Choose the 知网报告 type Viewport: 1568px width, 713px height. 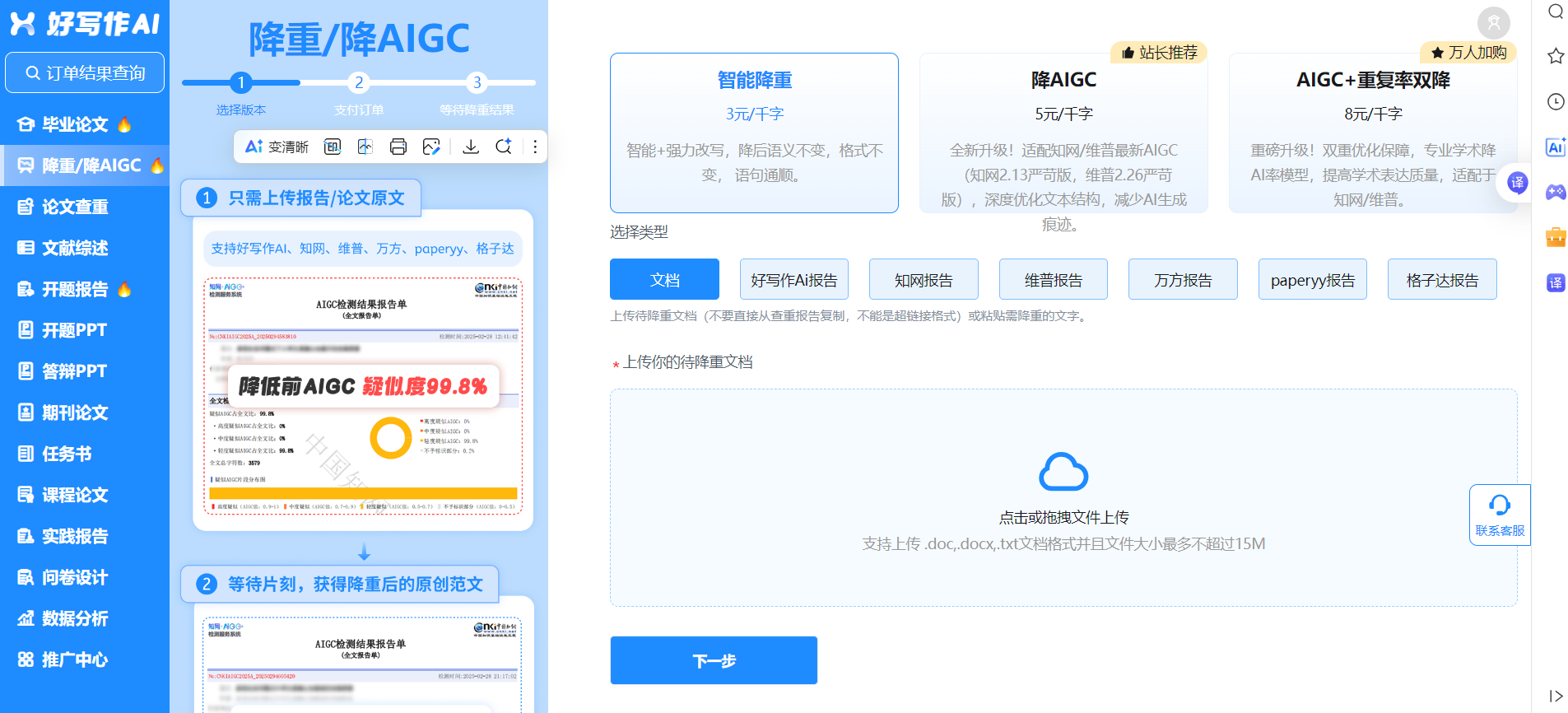point(924,279)
